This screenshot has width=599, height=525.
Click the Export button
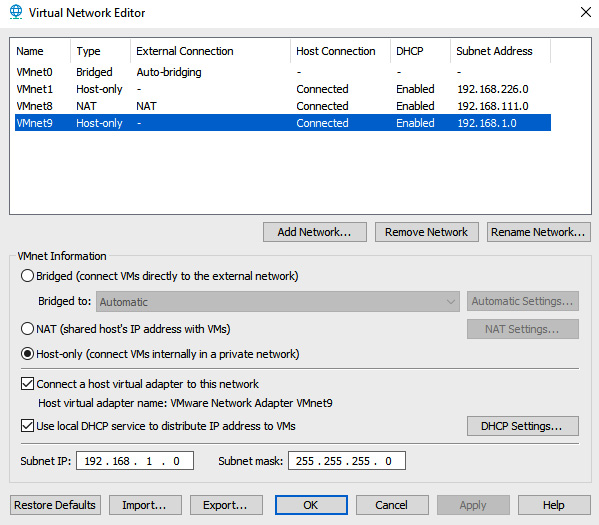pos(226,505)
